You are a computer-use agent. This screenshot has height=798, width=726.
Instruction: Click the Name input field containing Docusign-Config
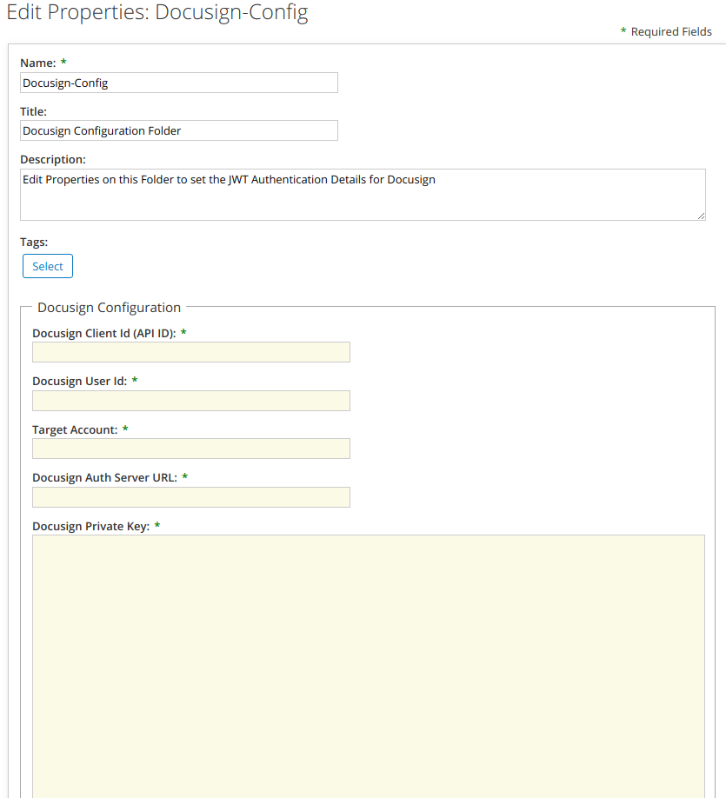179,82
